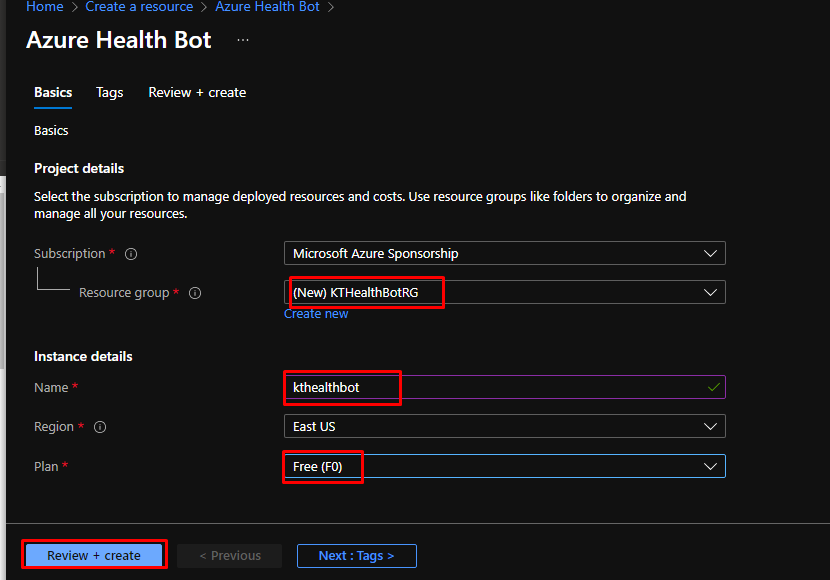The width and height of the screenshot is (830, 580).
Task: Focus the Name input containing kthealthbot
Action: (490, 387)
